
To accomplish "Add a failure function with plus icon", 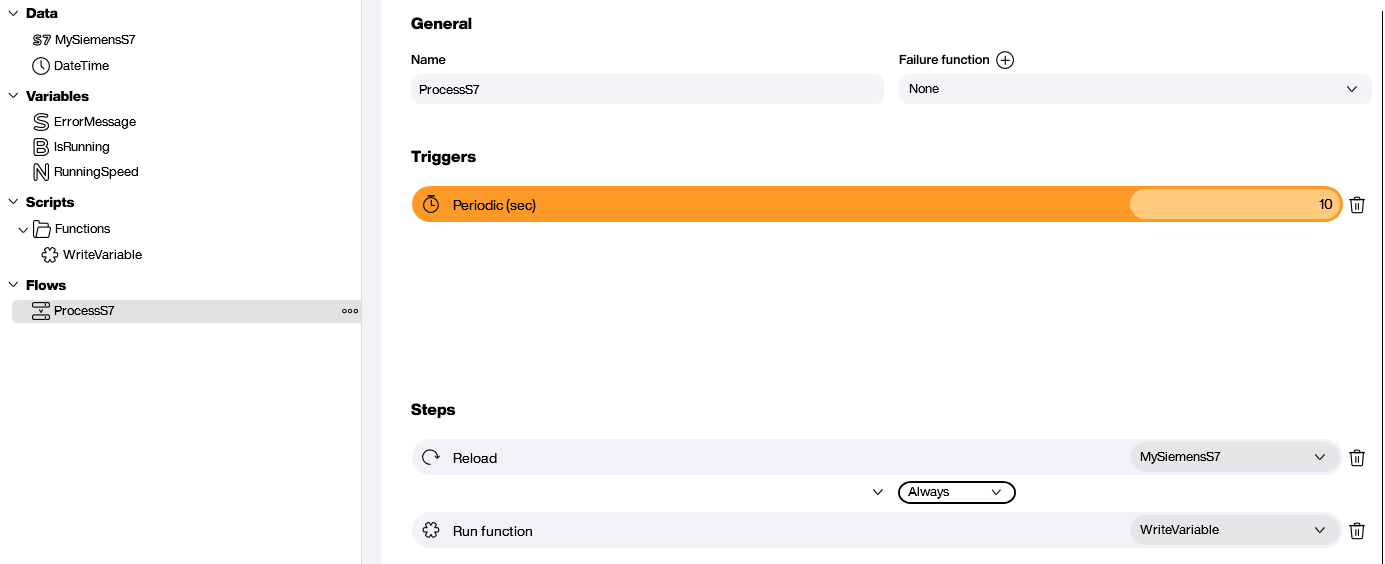I will tap(1005, 60).
